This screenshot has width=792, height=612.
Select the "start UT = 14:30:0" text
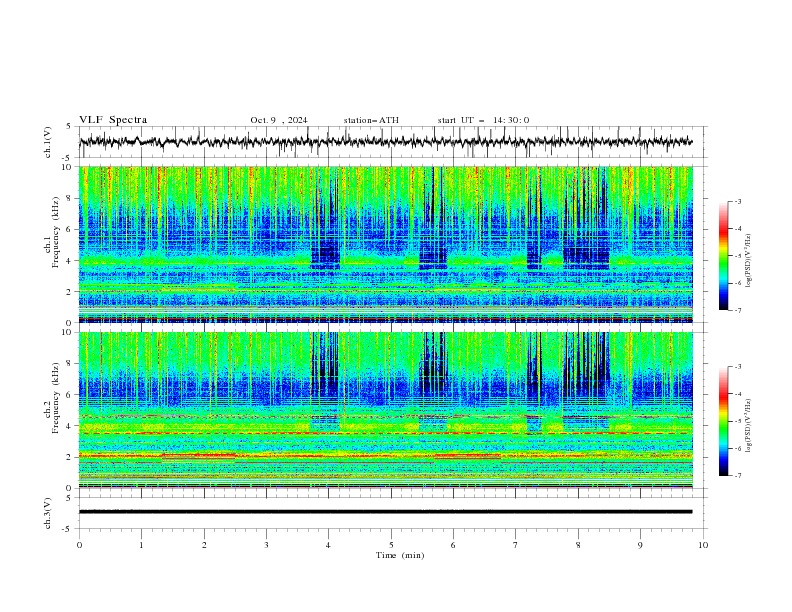(x=483, y=120)
